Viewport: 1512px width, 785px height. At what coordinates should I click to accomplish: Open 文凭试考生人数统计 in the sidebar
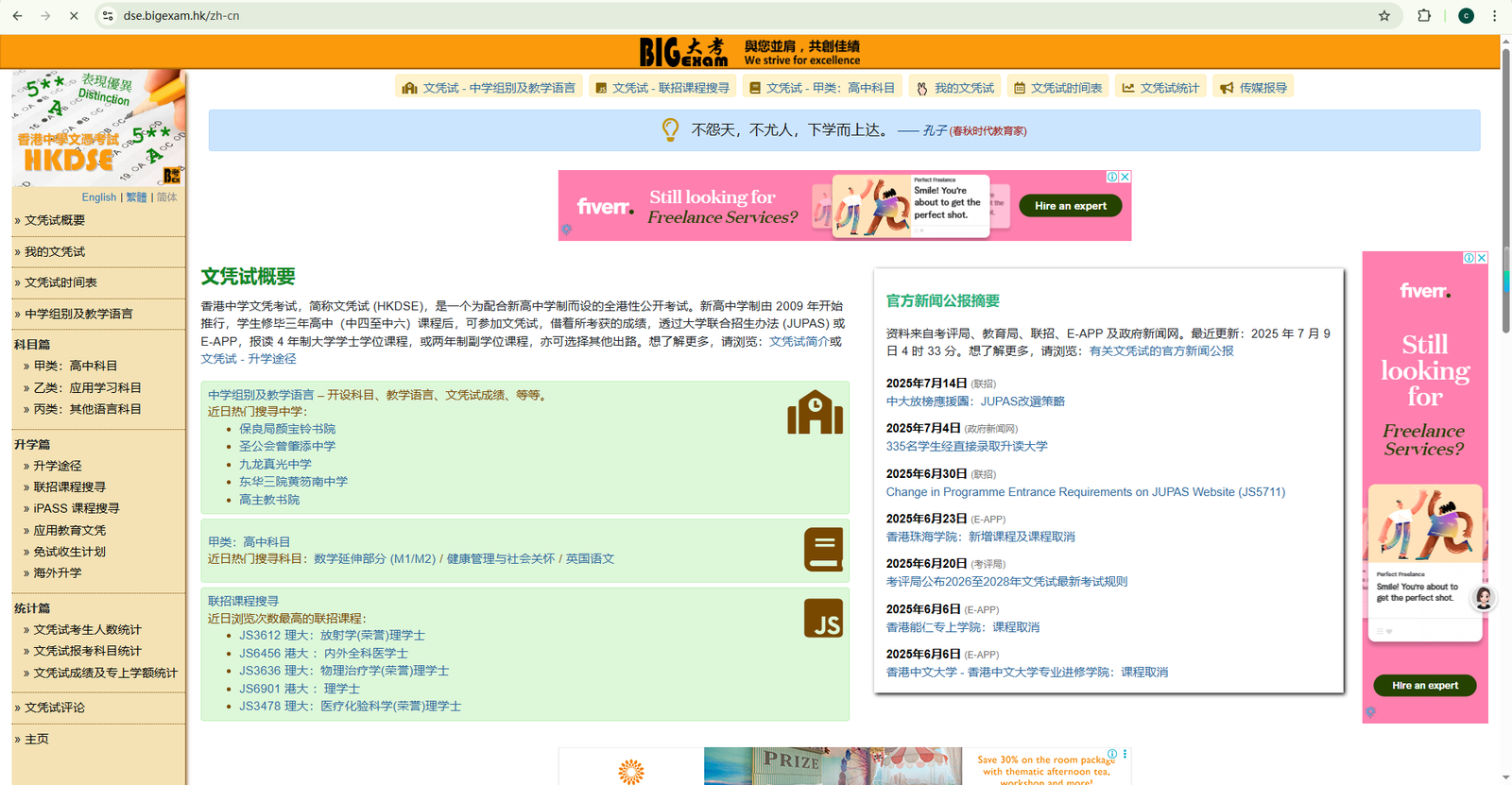click(x=87, y=629)
